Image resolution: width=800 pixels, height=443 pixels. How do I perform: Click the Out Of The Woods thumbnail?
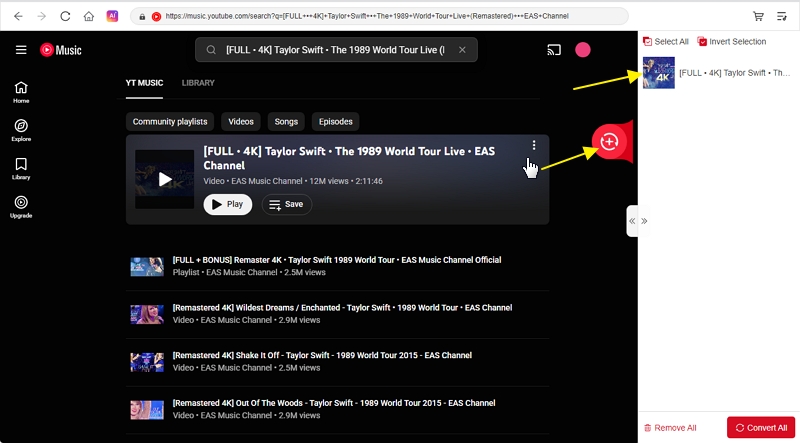(x=147, y=409)
